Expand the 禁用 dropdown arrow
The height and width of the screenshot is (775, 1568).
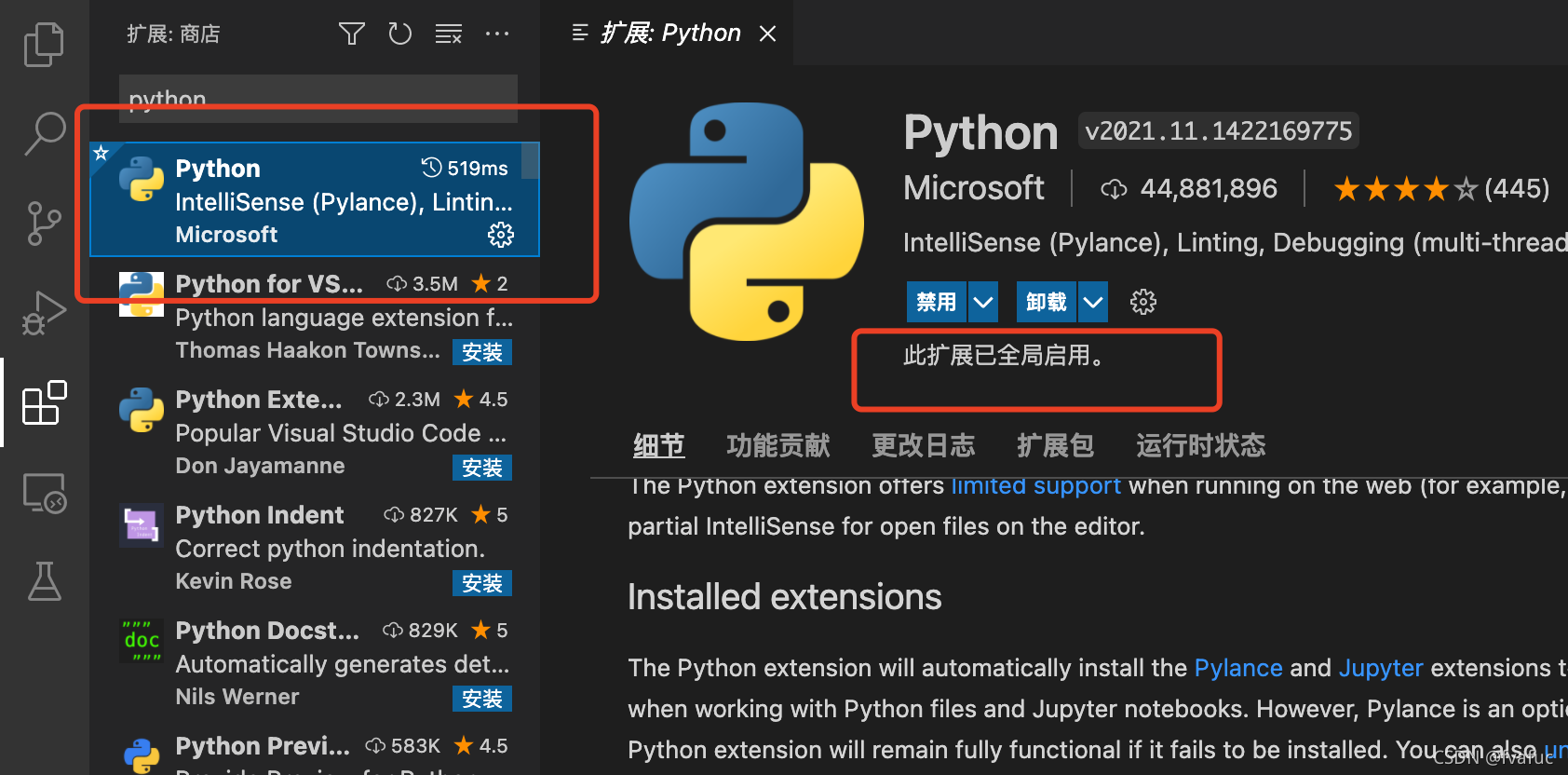983,302
